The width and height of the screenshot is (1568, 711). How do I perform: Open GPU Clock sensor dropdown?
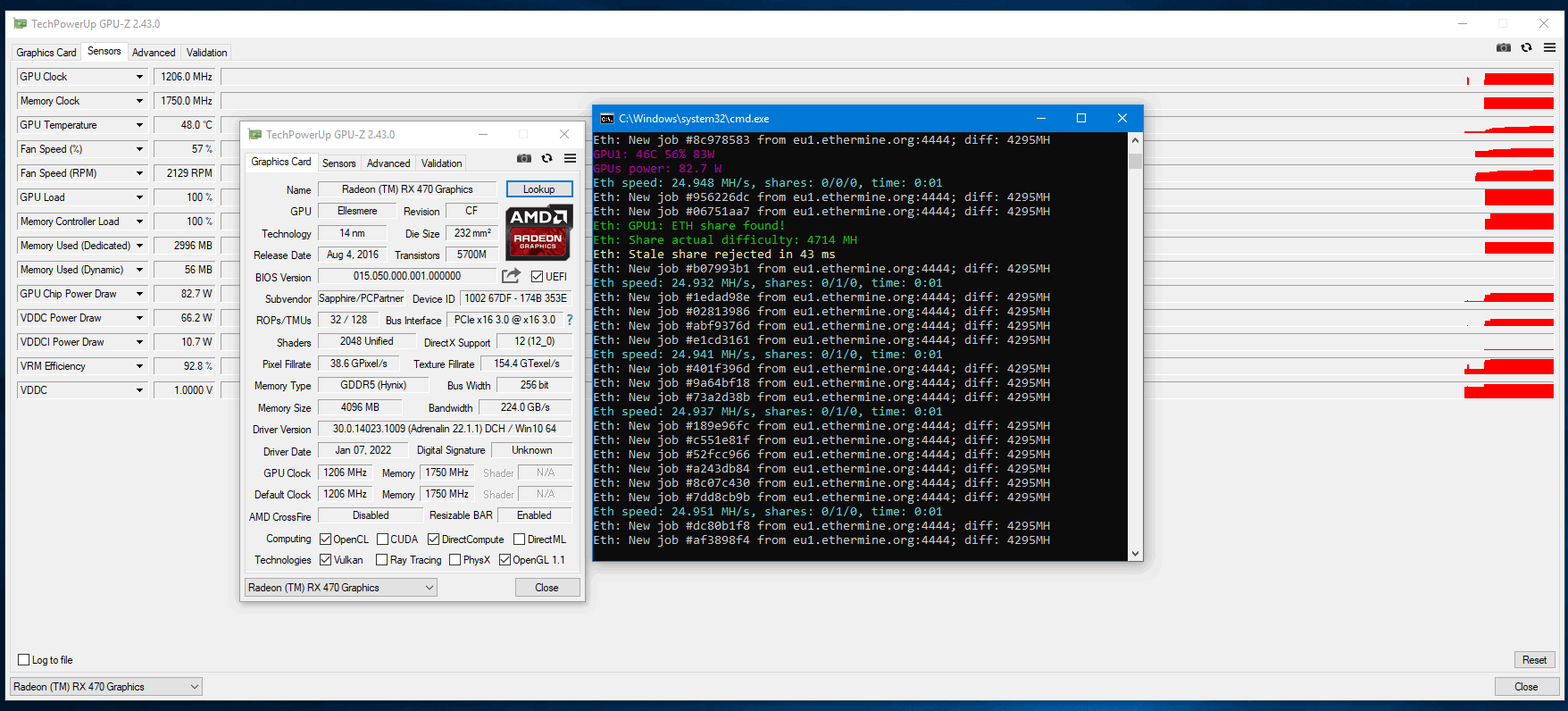coord(139,77)
